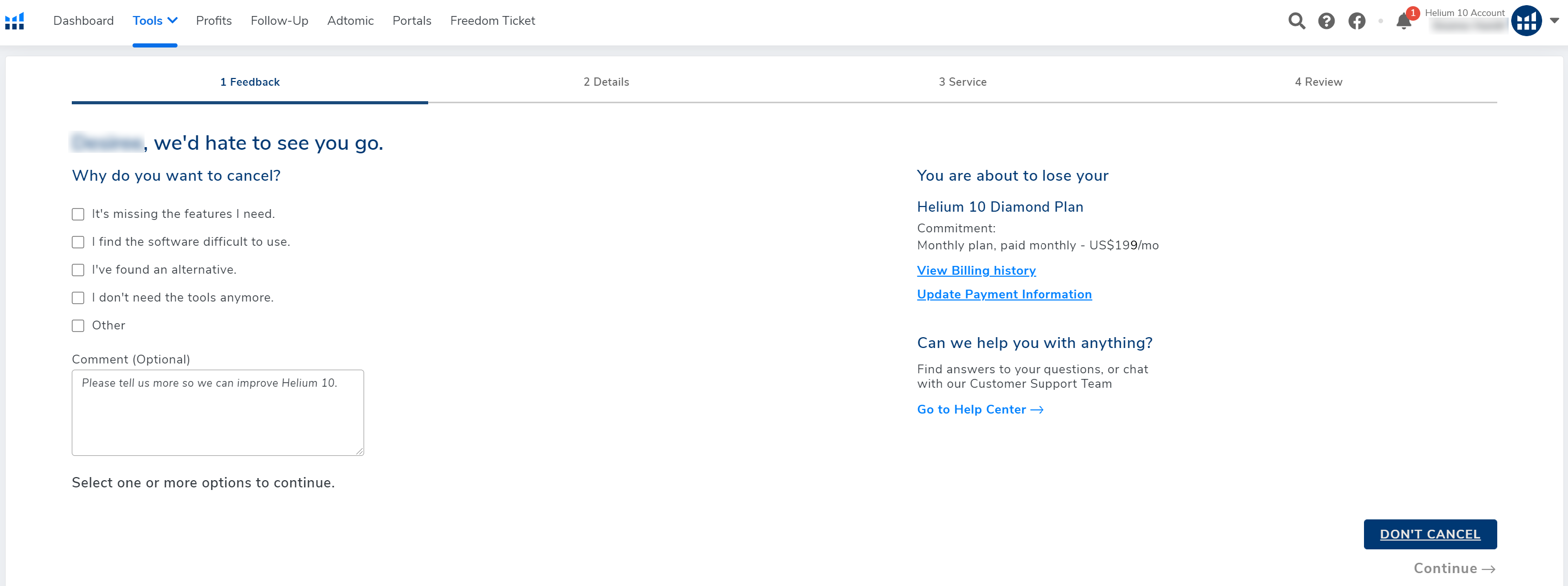Check "I've found an alternative"
The height and width of the screenshot is (586, 1568).
point(78,270)
